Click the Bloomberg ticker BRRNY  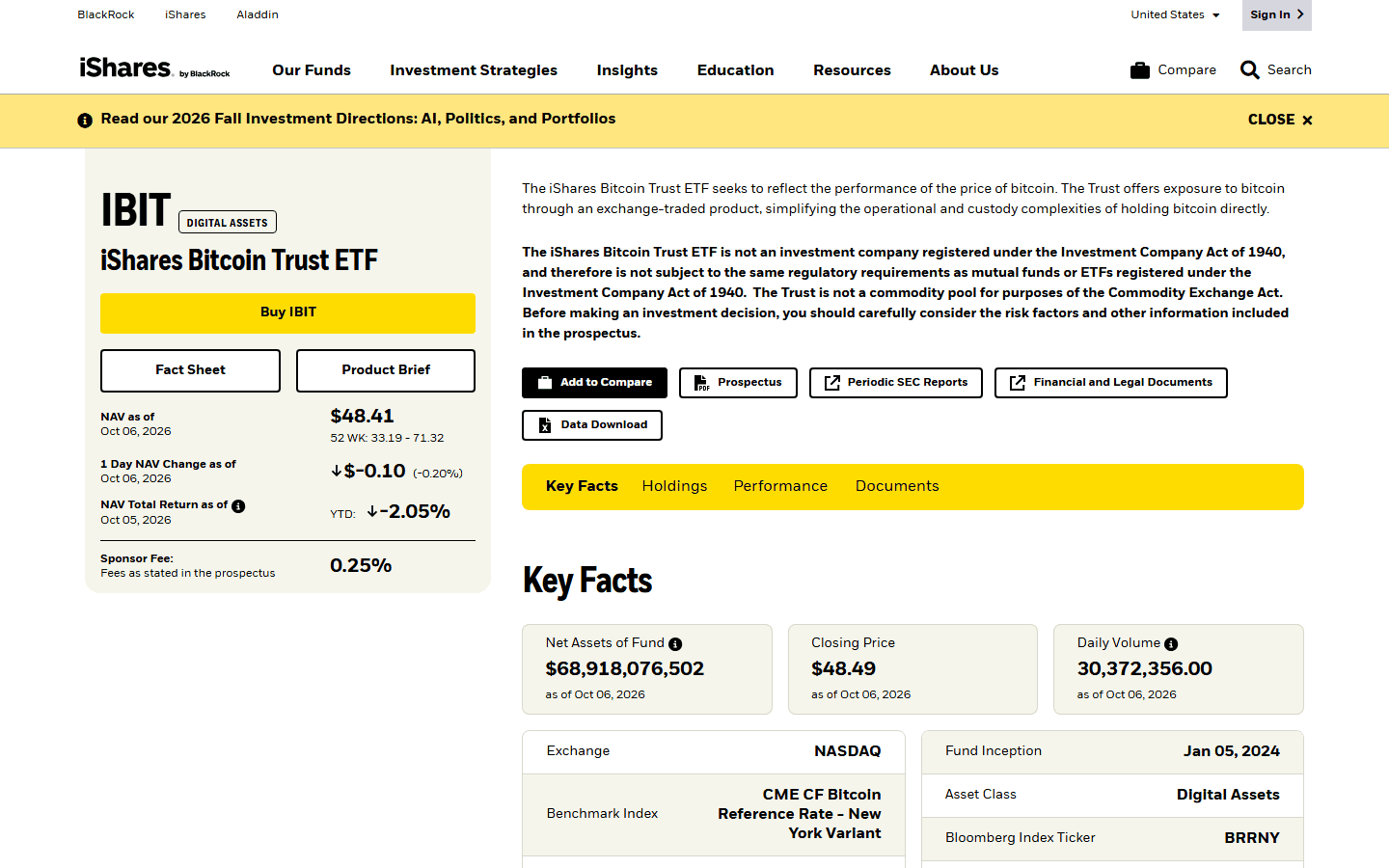(1252, 838)
